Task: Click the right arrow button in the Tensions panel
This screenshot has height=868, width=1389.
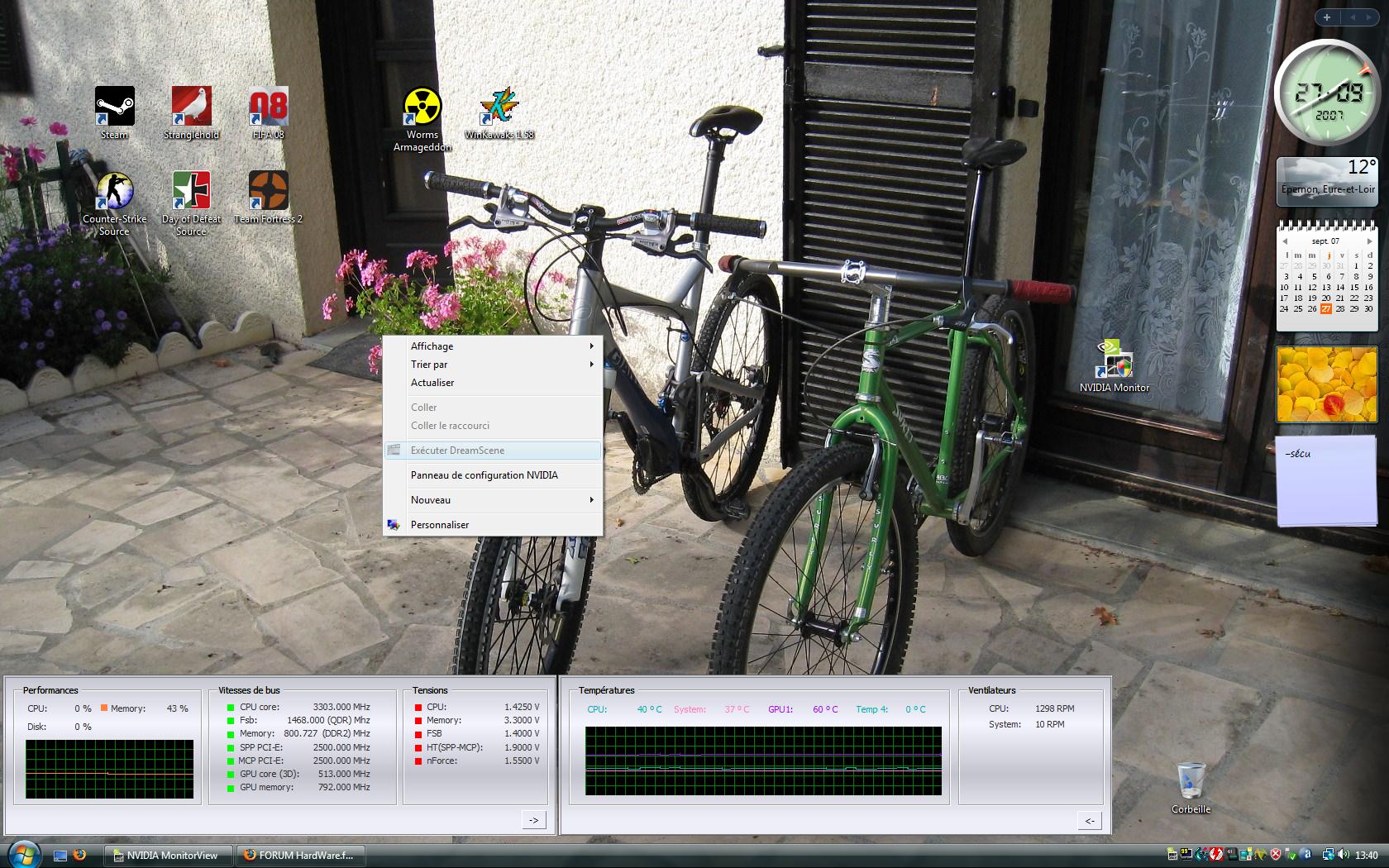Action: [x=534, y=820]
